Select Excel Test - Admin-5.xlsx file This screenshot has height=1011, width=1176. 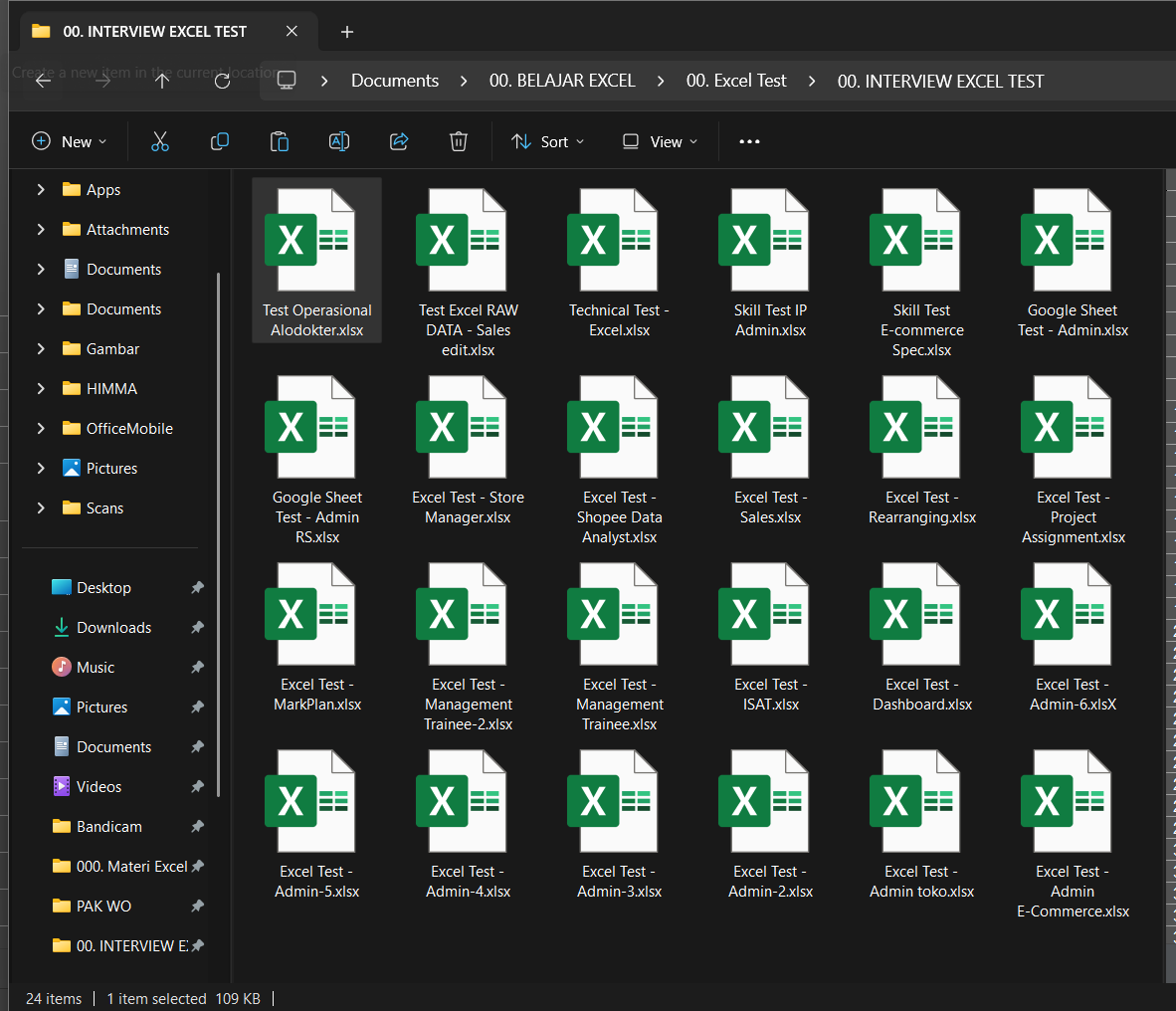(316, 822)
